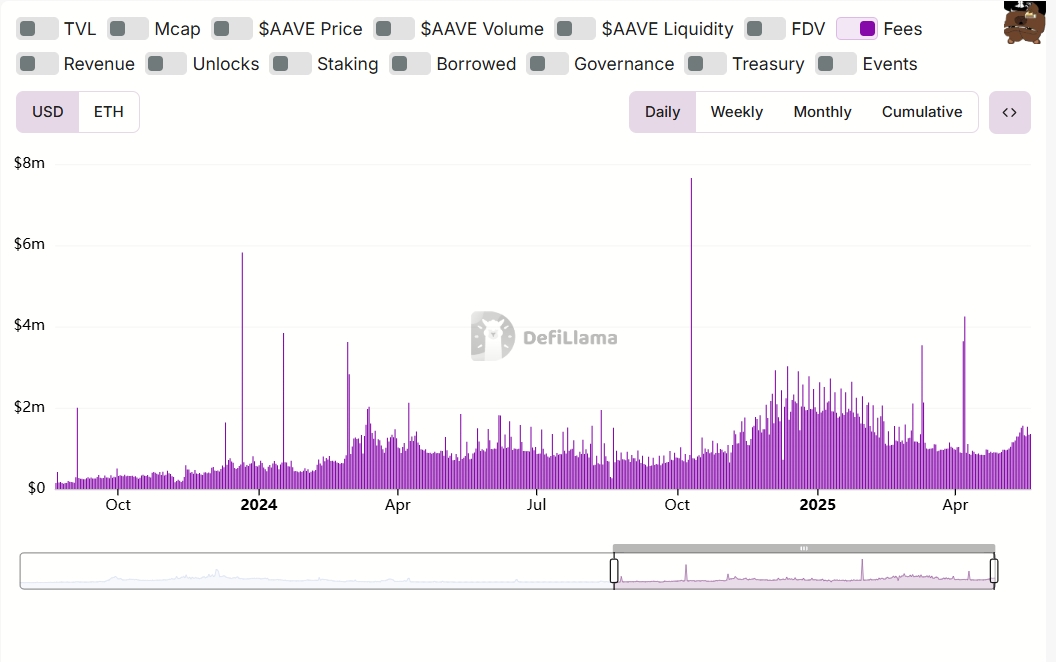
Task: Enable the $AAVE Volume toggle
Action: point(393,29)
